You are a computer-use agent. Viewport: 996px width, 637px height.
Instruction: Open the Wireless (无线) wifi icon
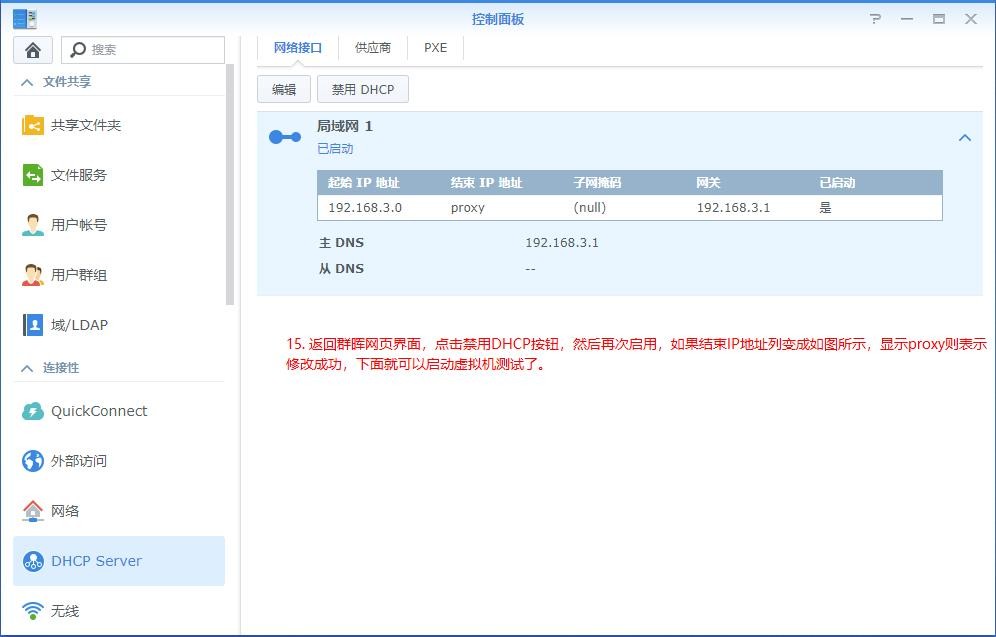coord(32,611)
